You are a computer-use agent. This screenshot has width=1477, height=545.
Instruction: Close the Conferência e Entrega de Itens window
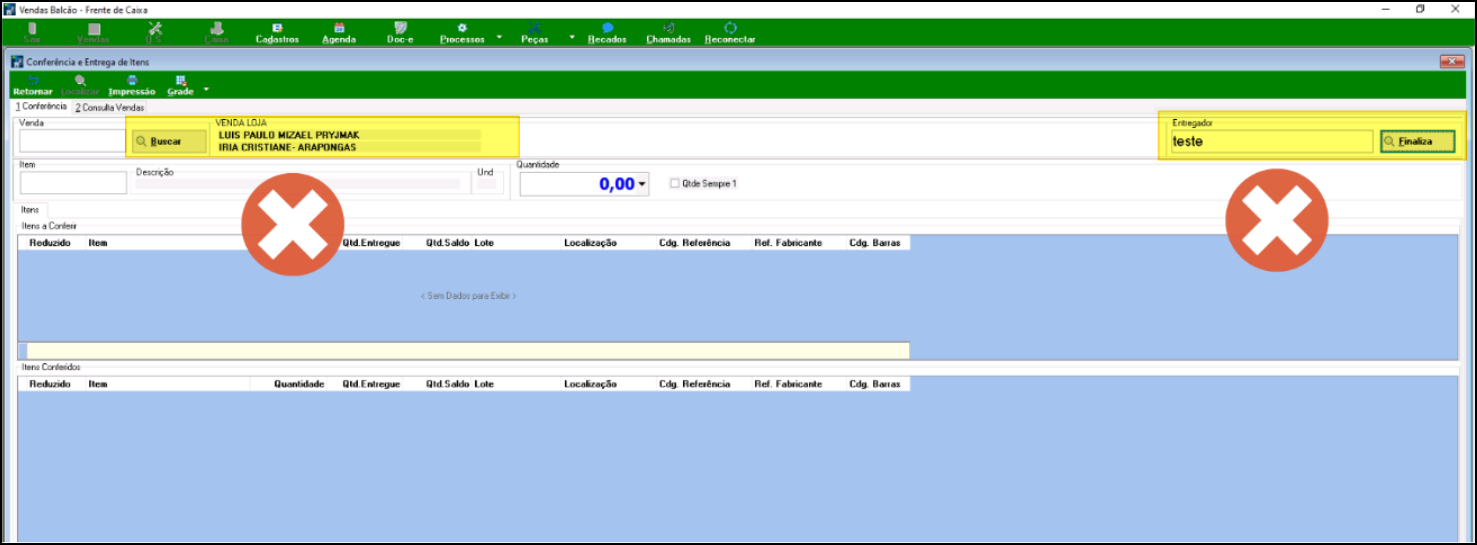pyautogui.click(x=1452, y=62)
